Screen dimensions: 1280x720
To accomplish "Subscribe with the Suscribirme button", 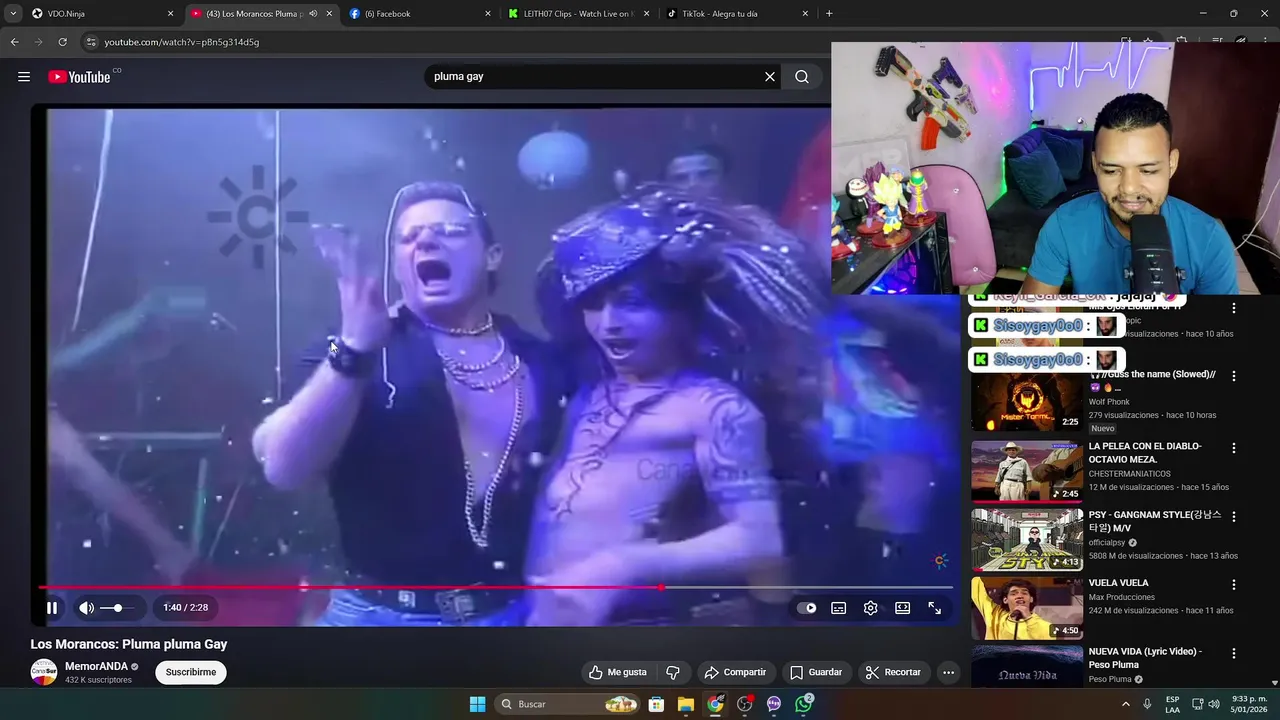I will 191,672.
